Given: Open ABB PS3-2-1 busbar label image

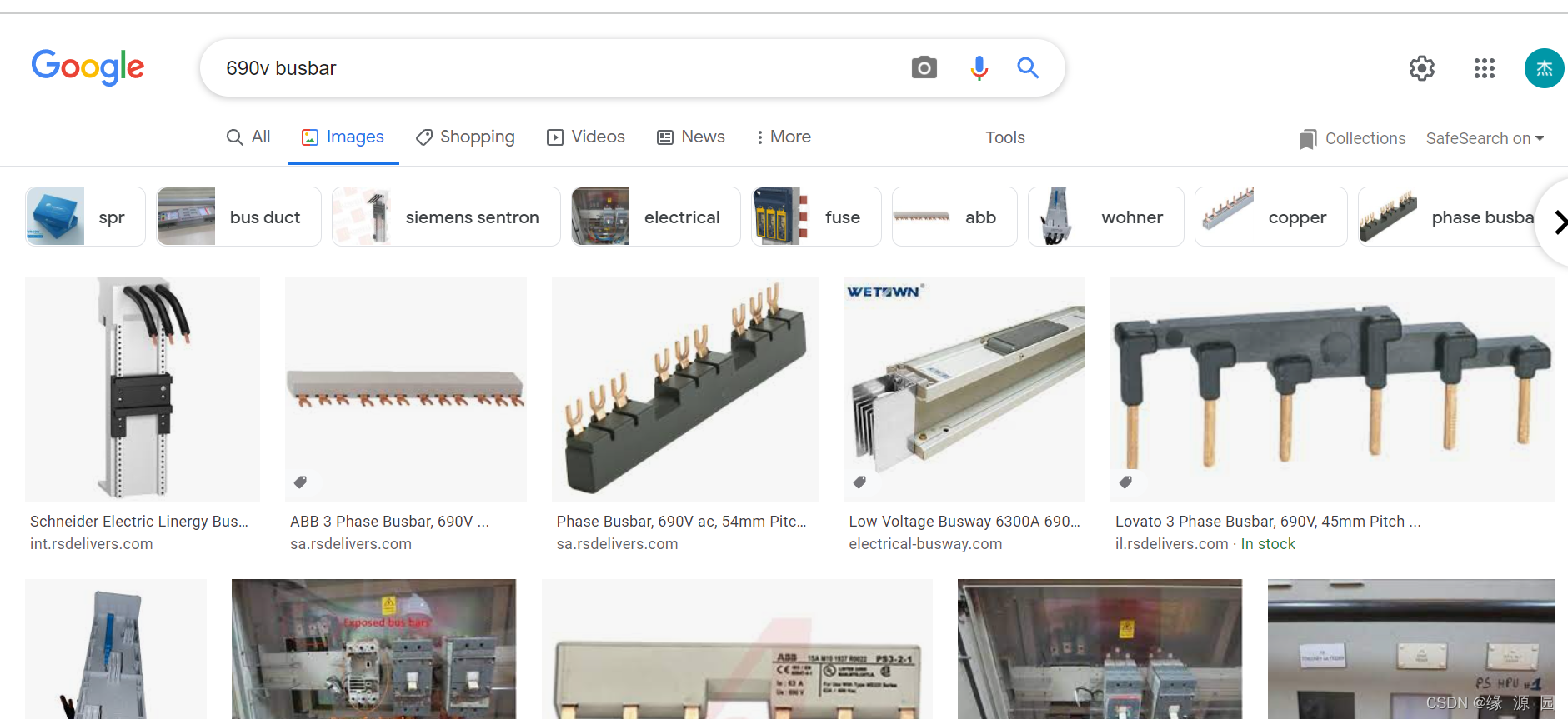Looking at the screenshot, I should (x=737, y=649).
